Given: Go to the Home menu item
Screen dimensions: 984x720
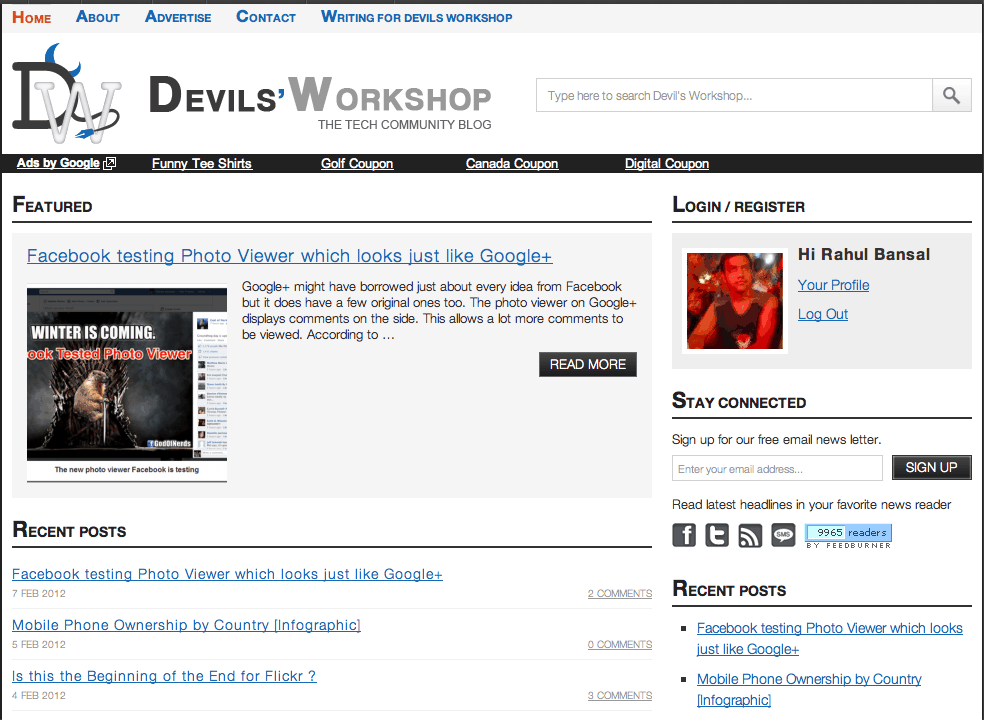Looking at the screenshot, I should [x=31, y=18].
